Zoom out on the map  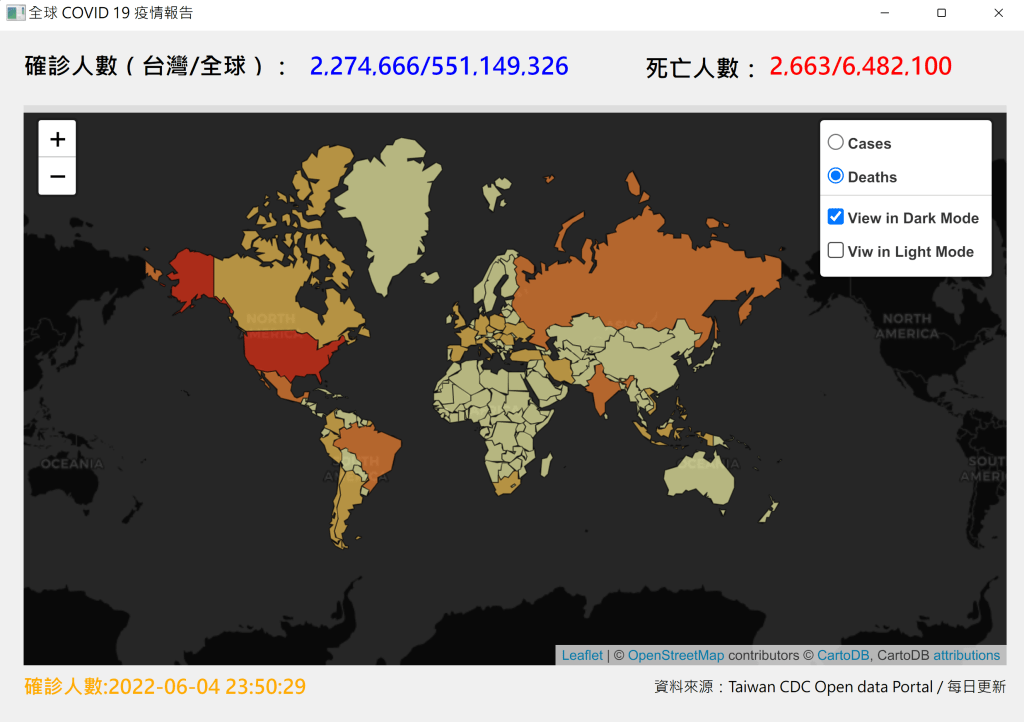pos(57,177)
